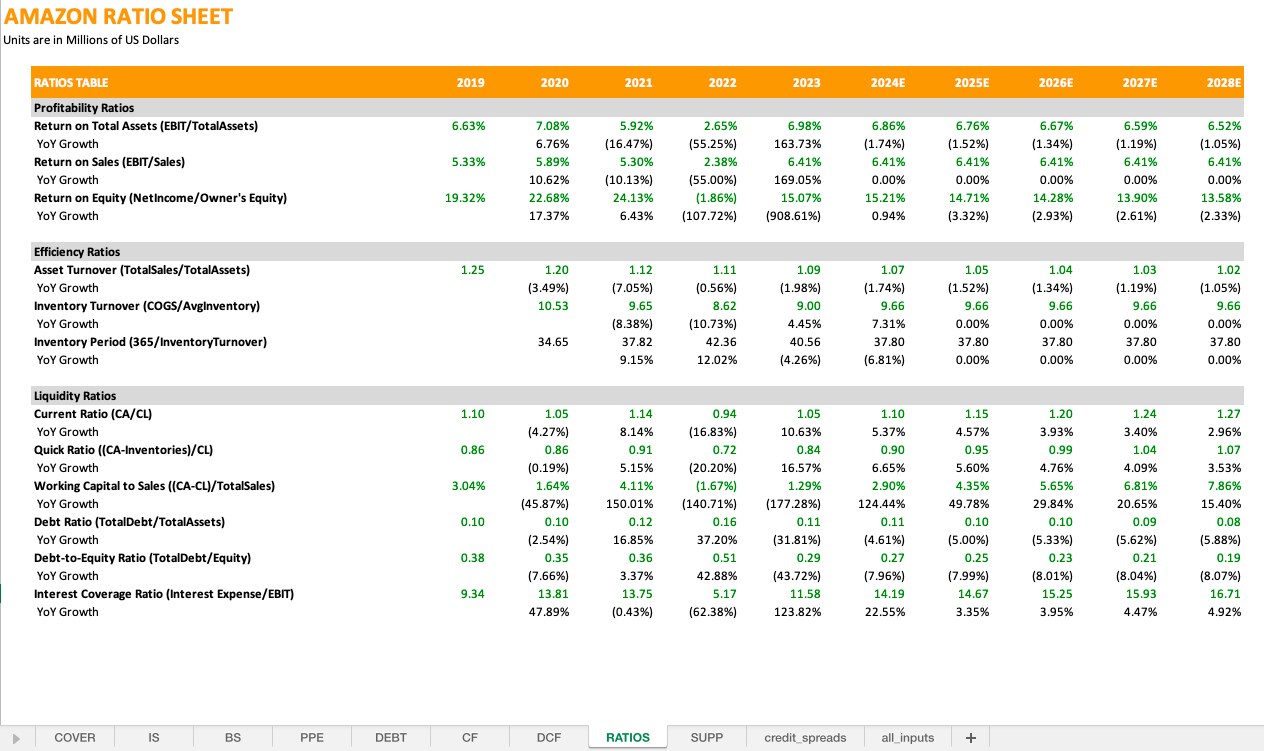
Task: Click the 2028E column header
Action: point(1224,83)
